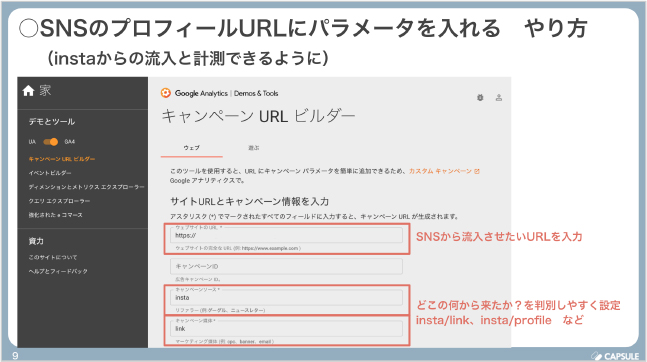Open ヘルプとフィードバック link
The width and height of the screenshot is (647, 362).
(x=58, y=271)
